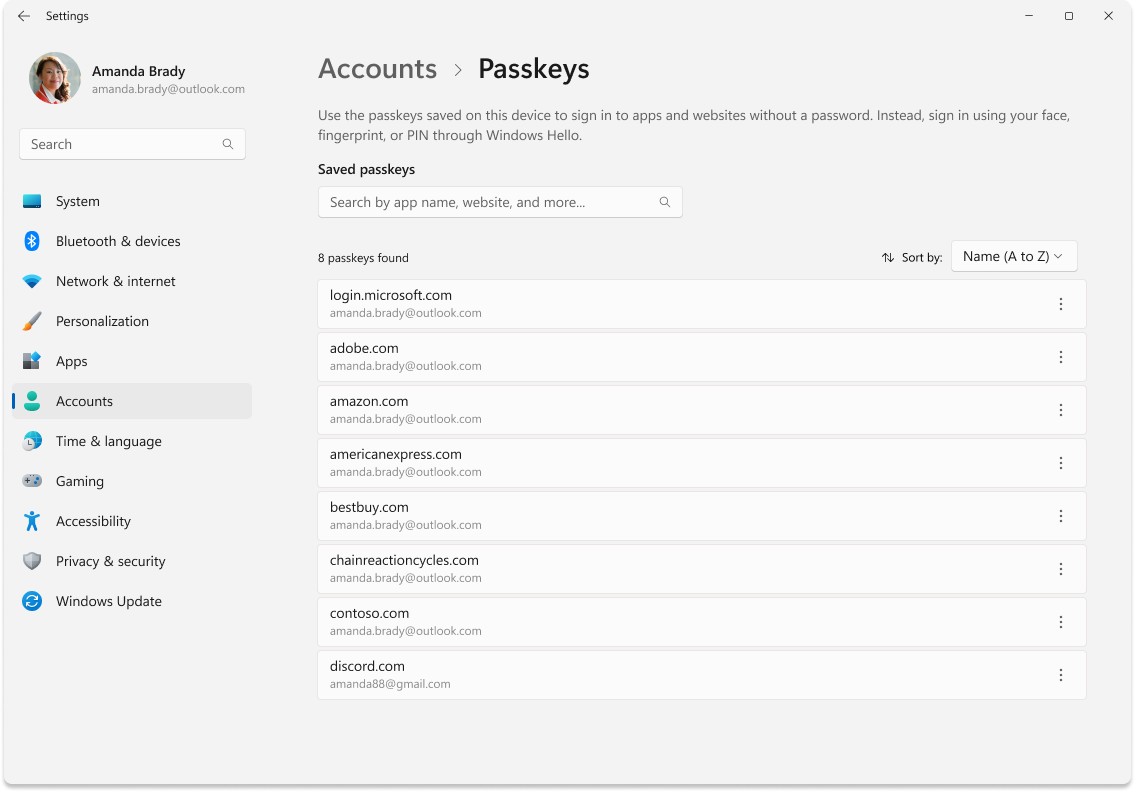
Task: Click the Amanda Brady profile picture
Action: tap(55, 77)
